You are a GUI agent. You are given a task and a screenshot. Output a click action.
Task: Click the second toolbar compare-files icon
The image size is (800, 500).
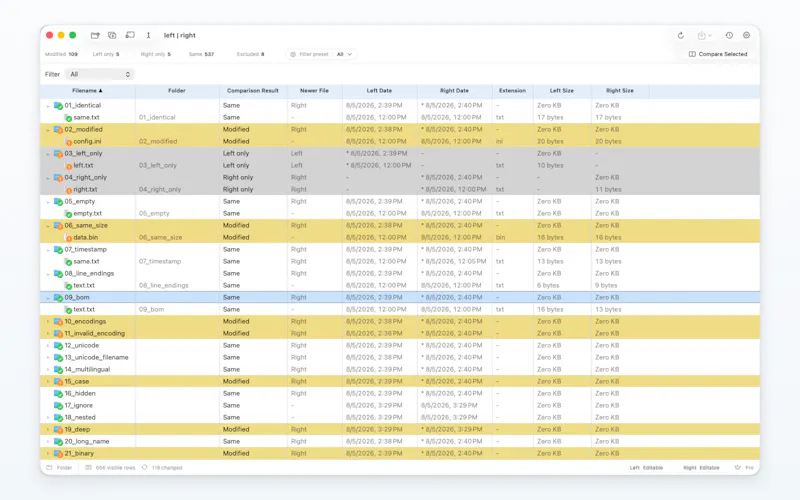112,35
